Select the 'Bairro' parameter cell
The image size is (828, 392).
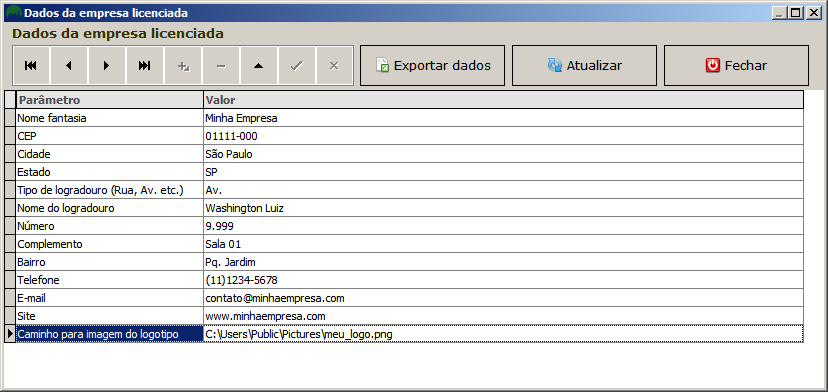tap(110, 262)
